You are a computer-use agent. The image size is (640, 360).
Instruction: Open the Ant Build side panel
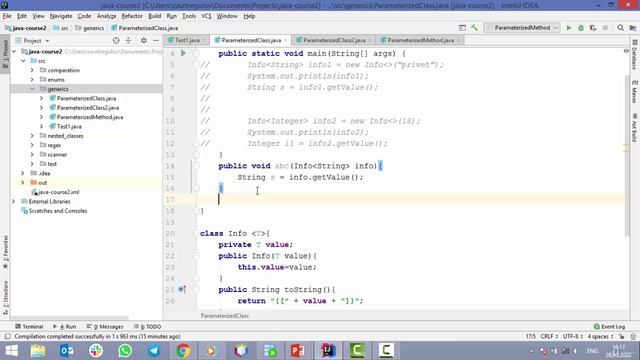coord(634,128)
